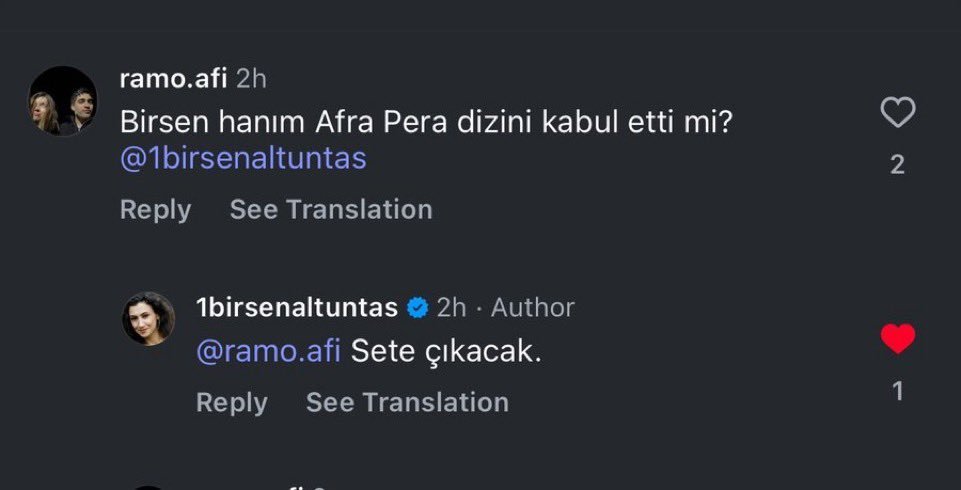Screen dimensions: 961x490
Task: View the 2 likes count on first comment
Action: tap(897, 165)
